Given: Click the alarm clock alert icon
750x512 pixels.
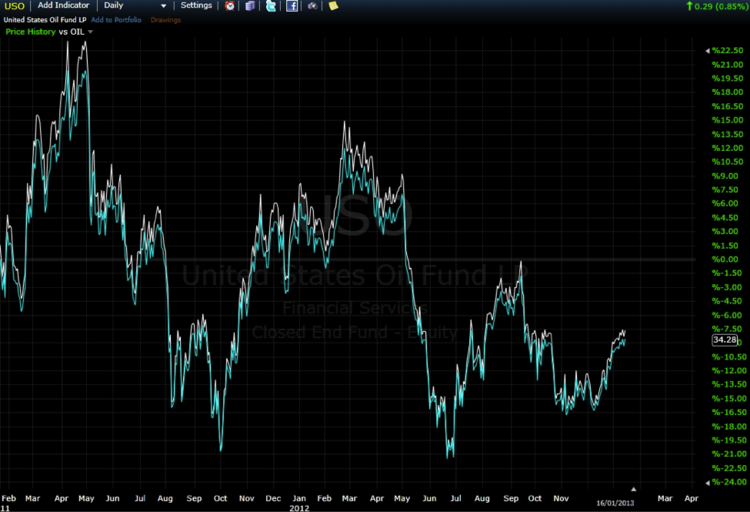Looking at the screenshot, I should pyautogui.click(x=230, y=6).
